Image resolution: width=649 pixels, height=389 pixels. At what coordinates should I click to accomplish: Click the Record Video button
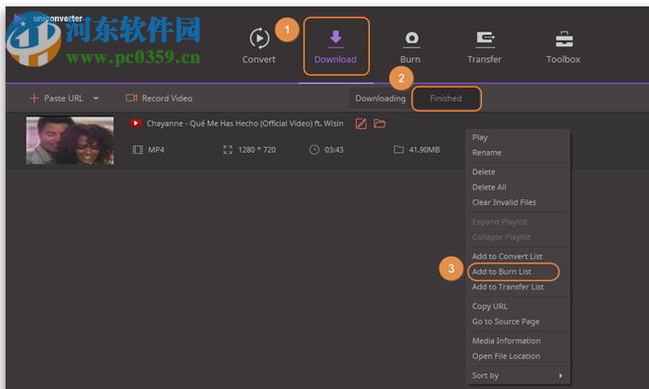159,98
